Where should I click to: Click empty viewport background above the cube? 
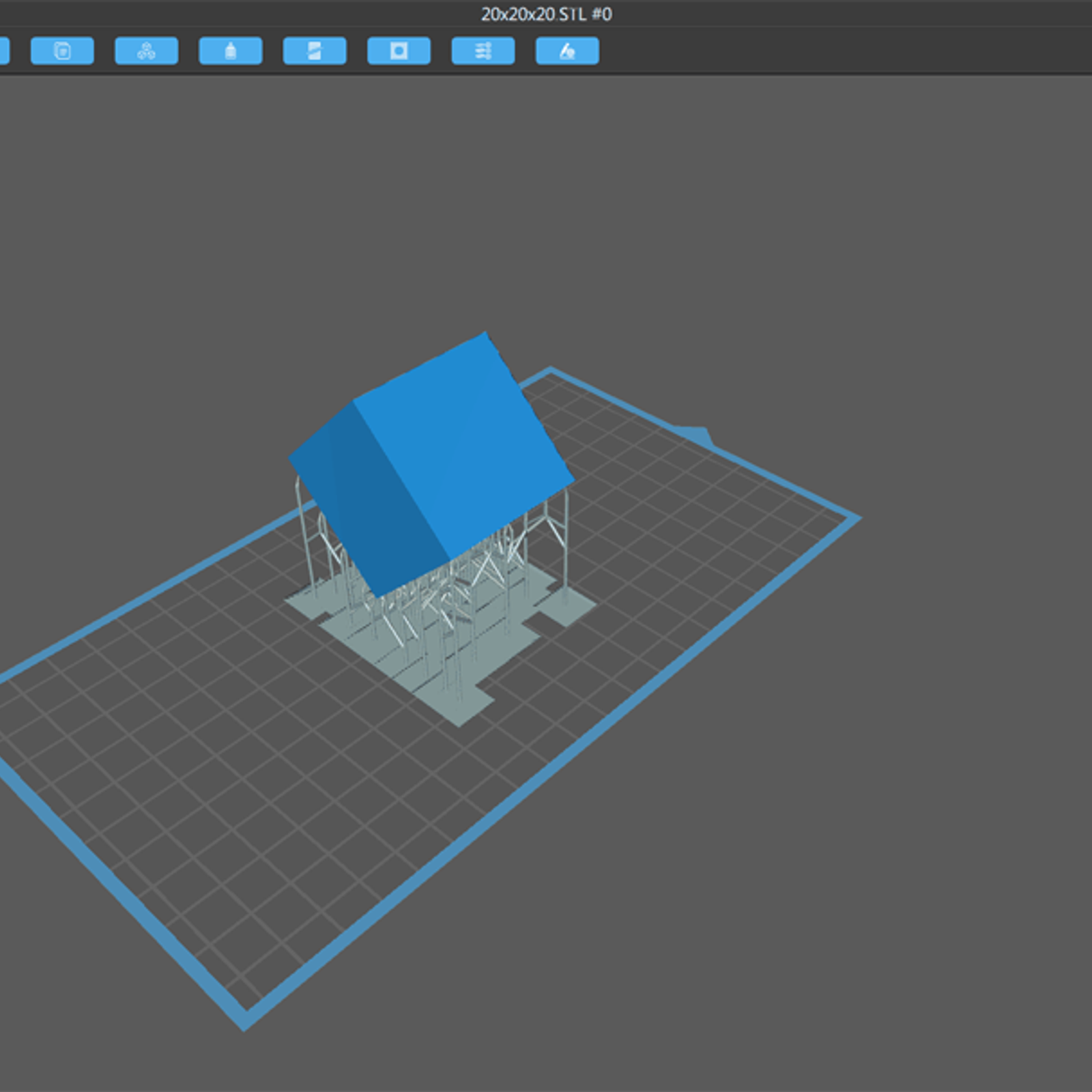(478, 205)
